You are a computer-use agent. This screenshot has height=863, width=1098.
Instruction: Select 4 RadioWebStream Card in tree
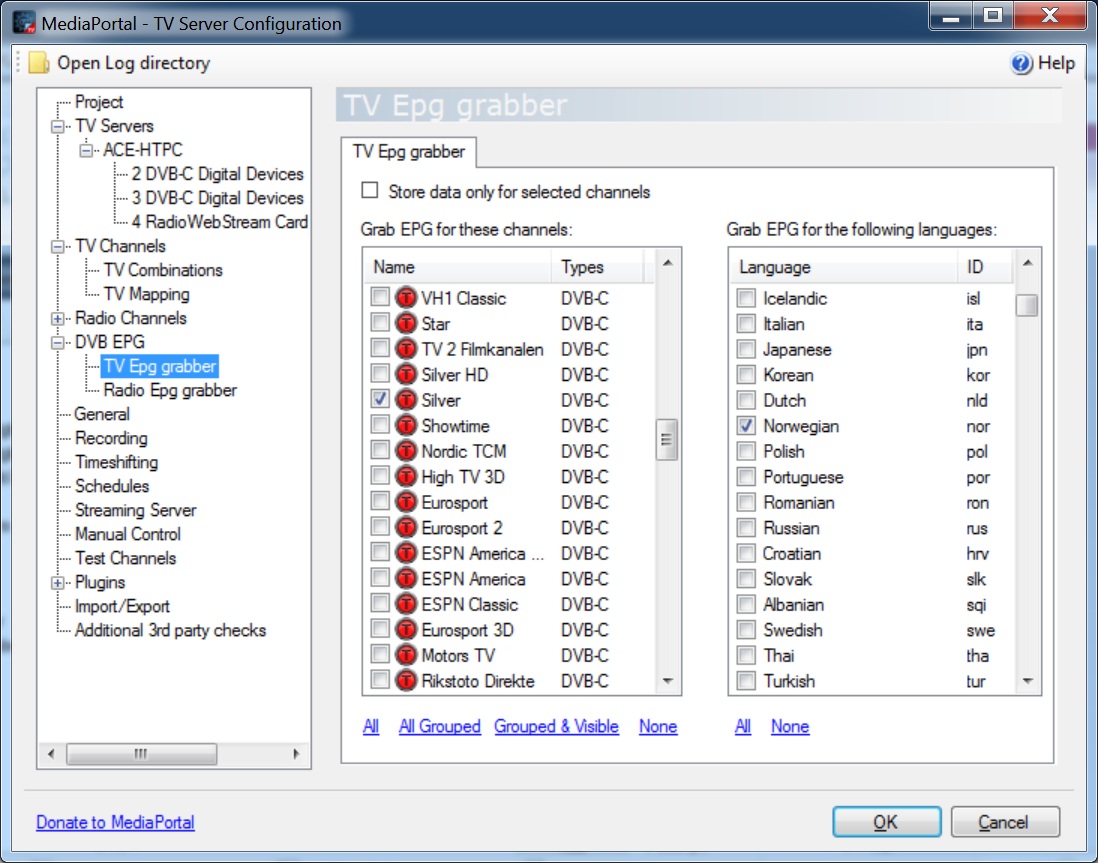click(x=220, y=222)
